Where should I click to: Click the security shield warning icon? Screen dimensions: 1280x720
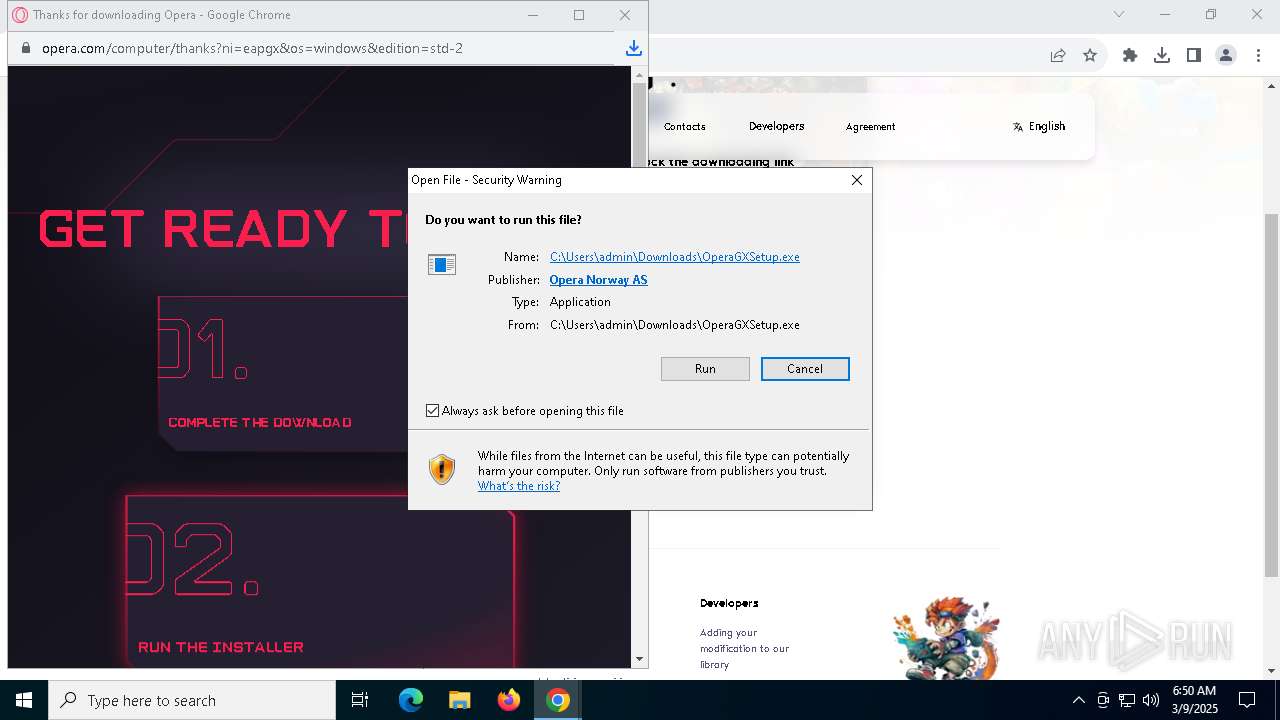[442, 469]
